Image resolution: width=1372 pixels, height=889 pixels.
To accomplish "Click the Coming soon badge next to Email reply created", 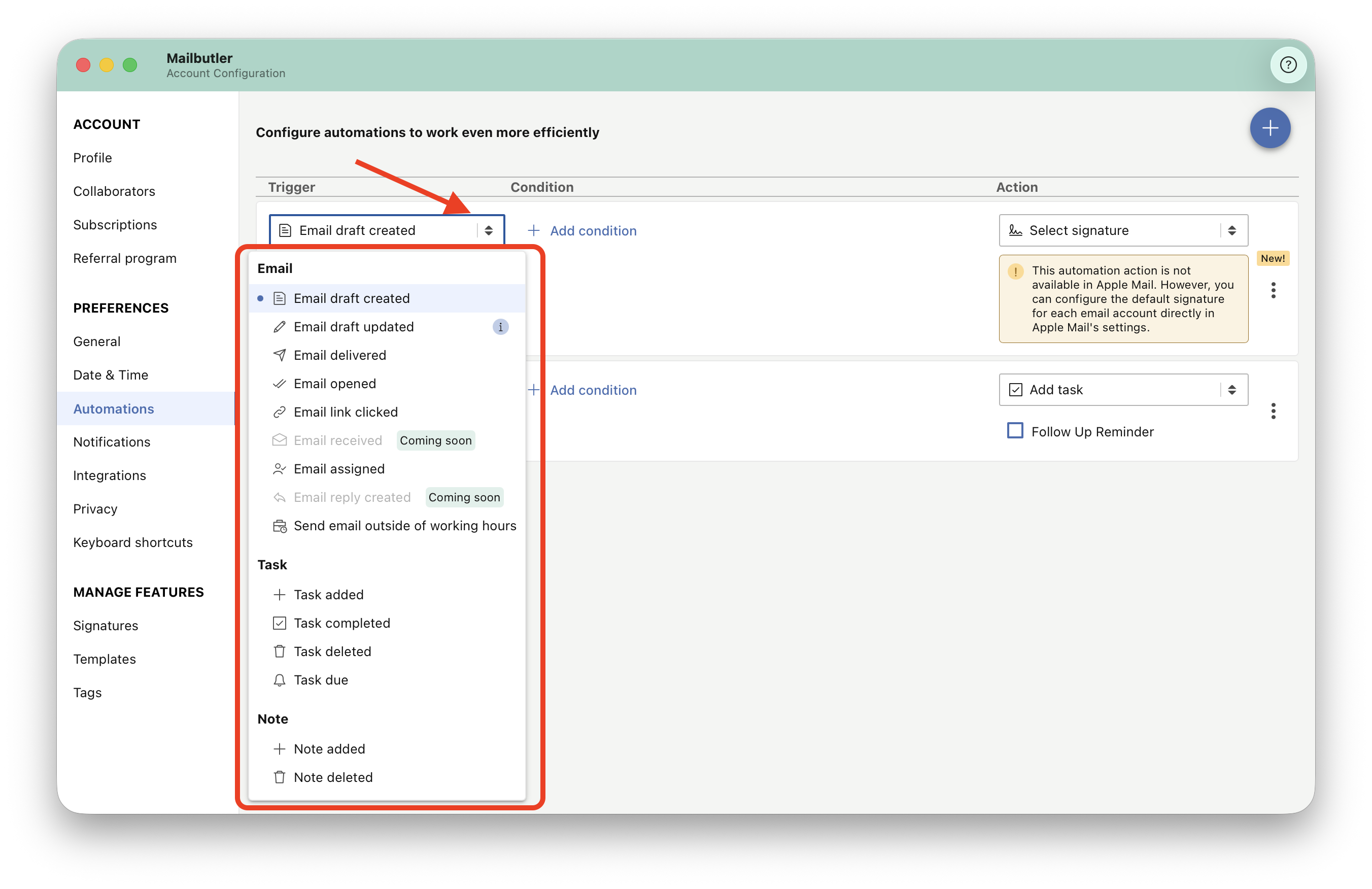I will point(464,498).
